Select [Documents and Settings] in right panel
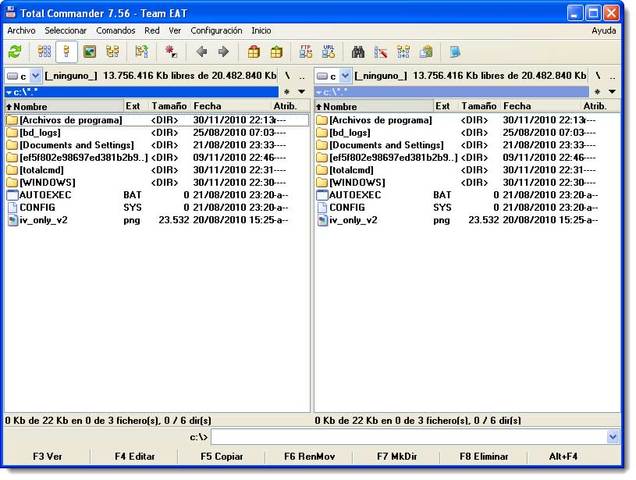Image resolution: width=636 pixels, height=480 pixels. point(466,145)
